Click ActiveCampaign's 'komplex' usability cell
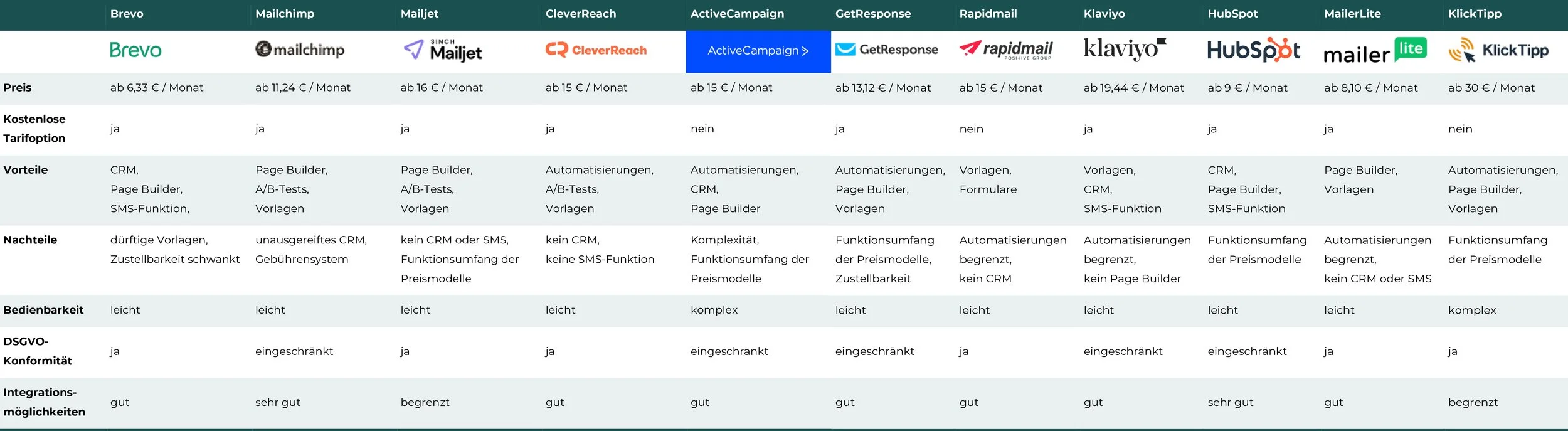The height and width of the screenshot is (431, 1568). pyautogui.click(x=714, y=310)
